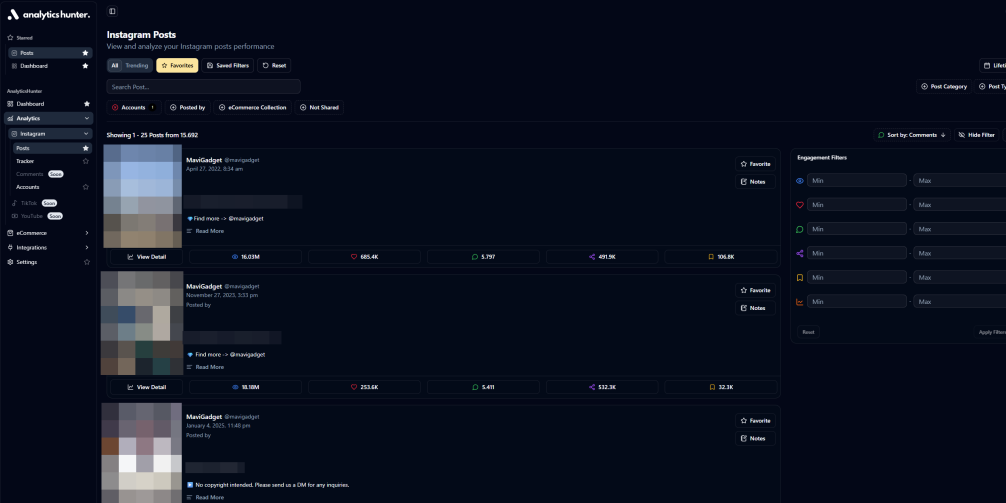This screenshot has width=1006, height=503.
Task: Click the Analytics Hunter logo
Action: 49,14
